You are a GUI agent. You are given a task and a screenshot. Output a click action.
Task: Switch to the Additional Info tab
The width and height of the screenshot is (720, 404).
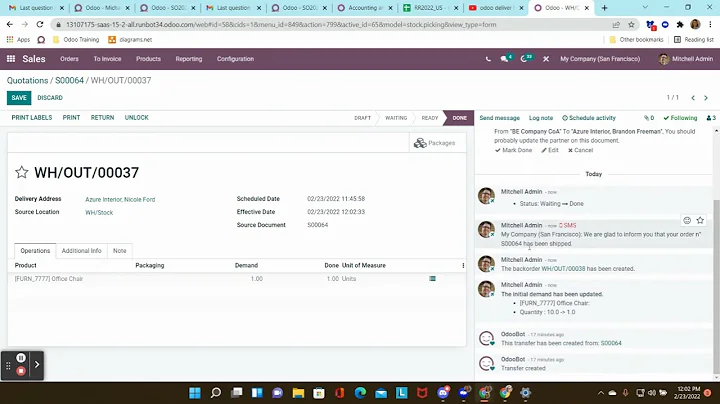coord(81,251)
